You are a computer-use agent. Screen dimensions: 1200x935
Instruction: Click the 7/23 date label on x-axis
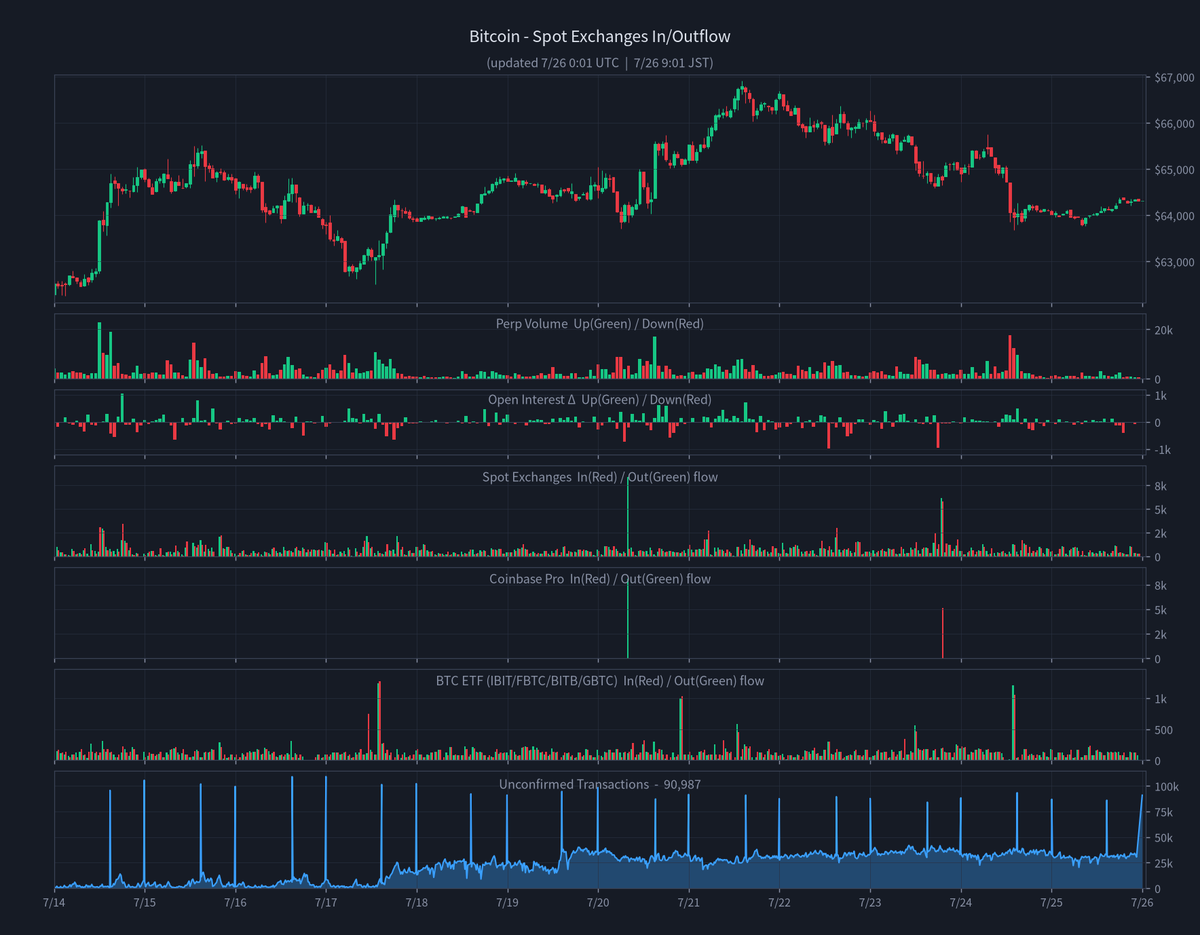tap(870, 902)
